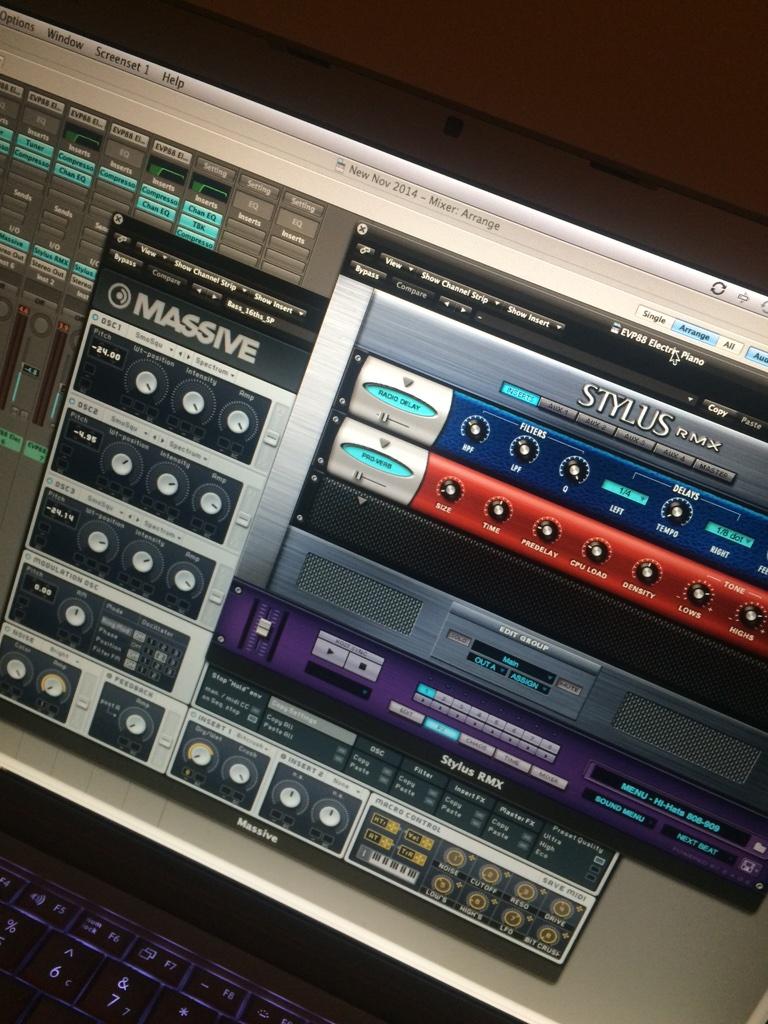The image size is (768, 1024).
Task: Open the right delay 1/8 dot dropdown
Action: point(729,536)
